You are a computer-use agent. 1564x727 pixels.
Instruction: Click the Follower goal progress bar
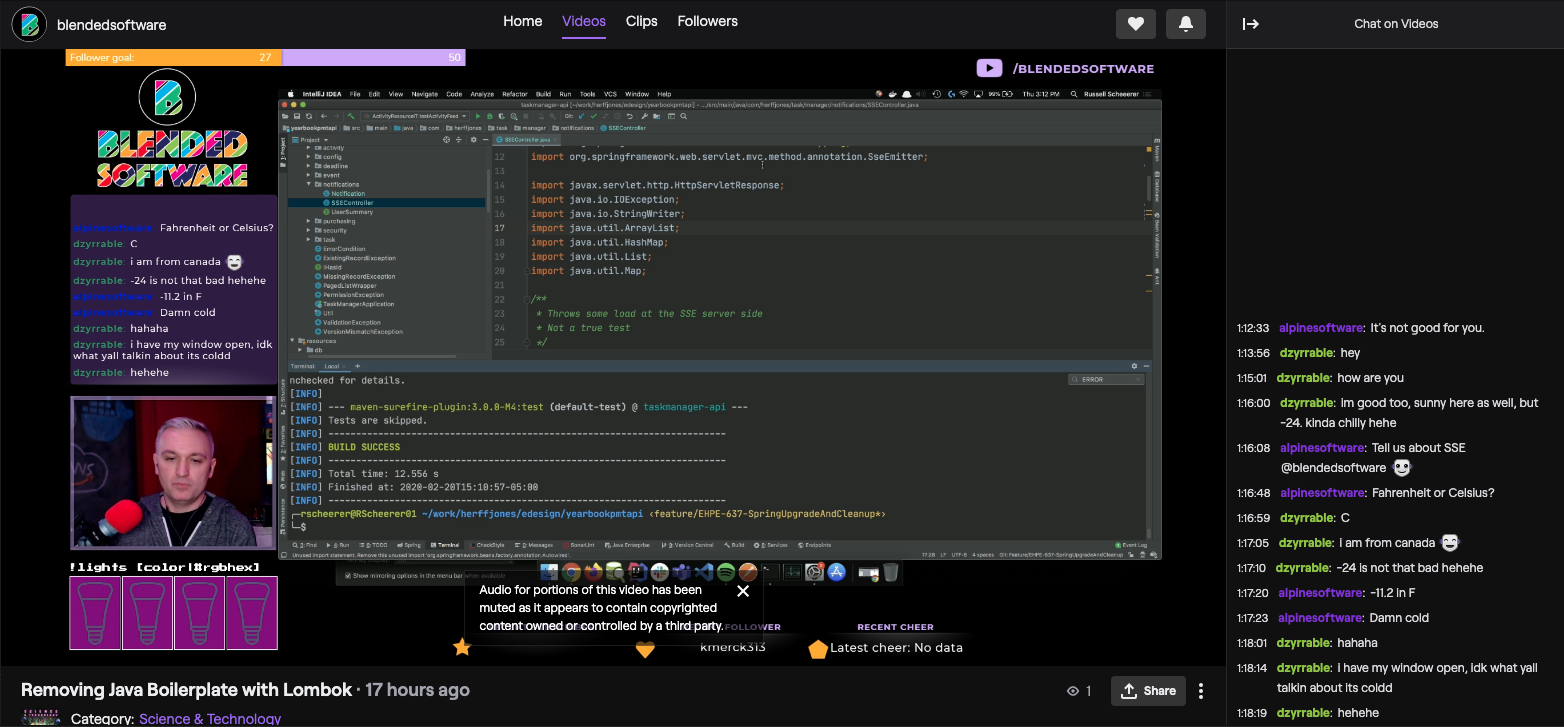[x=265, y=58]
